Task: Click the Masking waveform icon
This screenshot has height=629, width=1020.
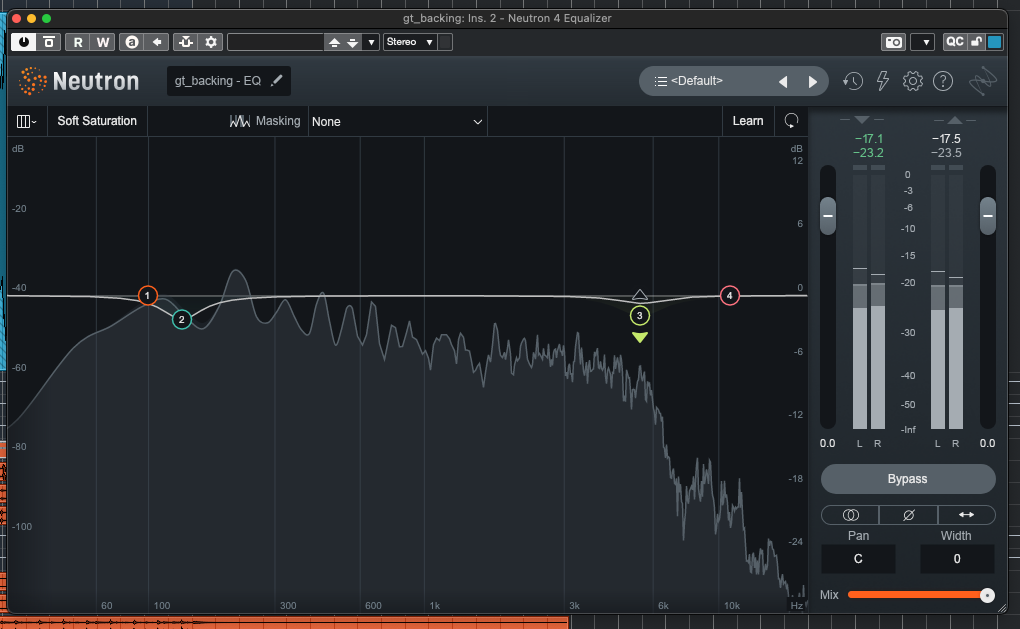Action: coord(239,121)
